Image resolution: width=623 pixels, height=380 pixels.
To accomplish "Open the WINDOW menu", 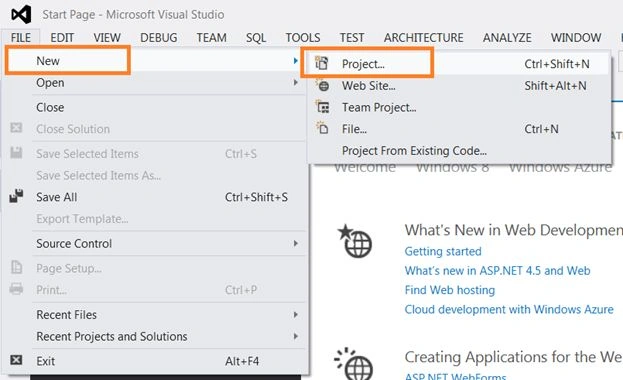I will point(576,38).
